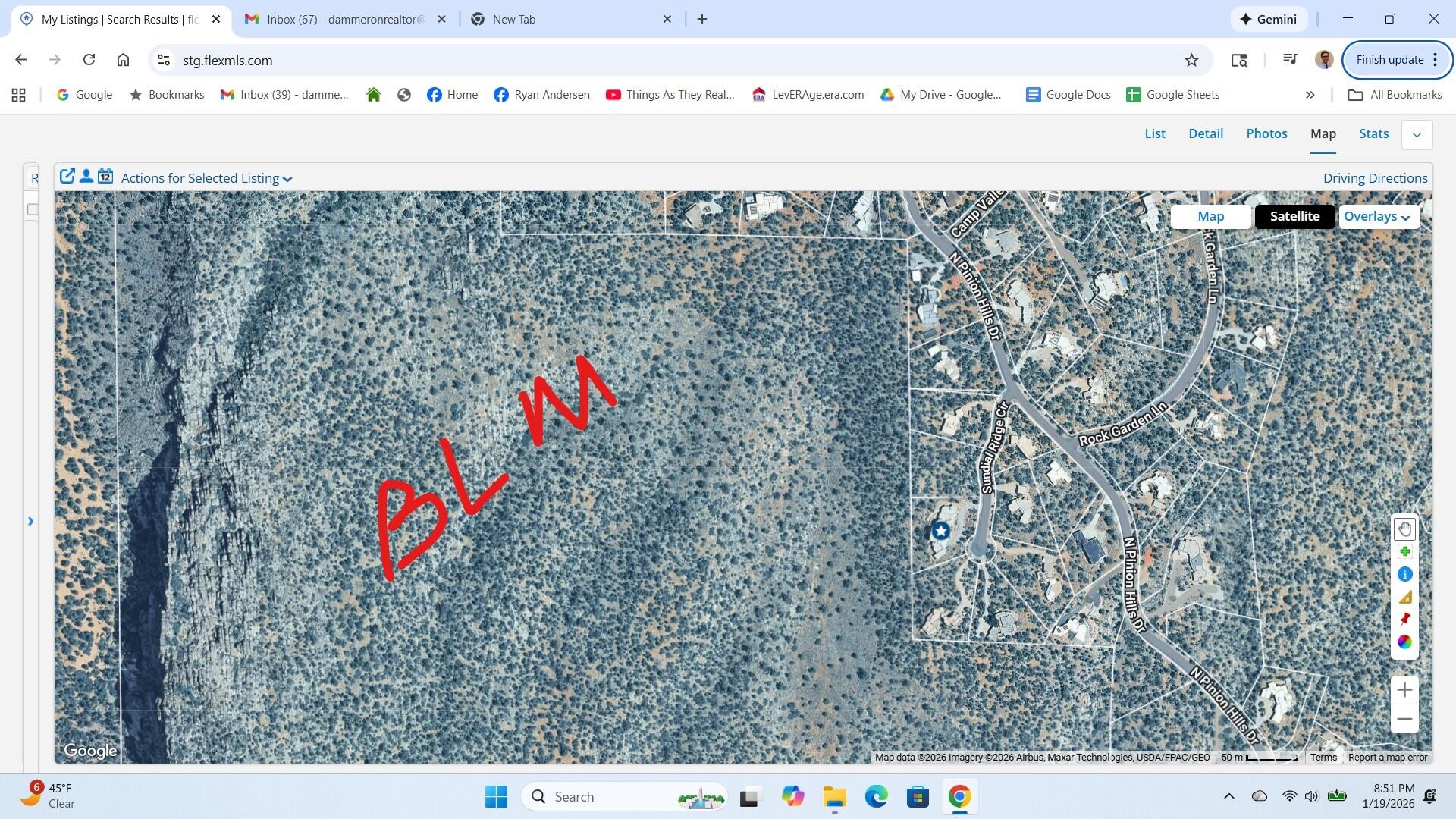Switch map view to Map mode
This screenshot has width=1456, height=819.
click(x=1210, y=217)
